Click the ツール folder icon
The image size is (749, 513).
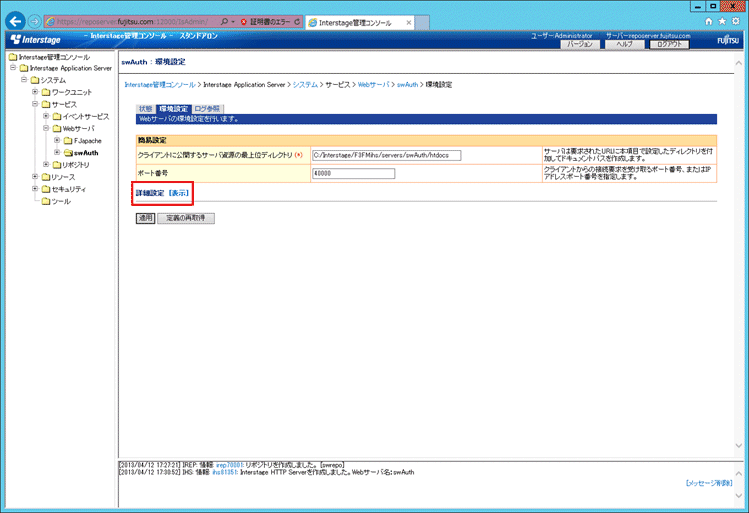46,202
